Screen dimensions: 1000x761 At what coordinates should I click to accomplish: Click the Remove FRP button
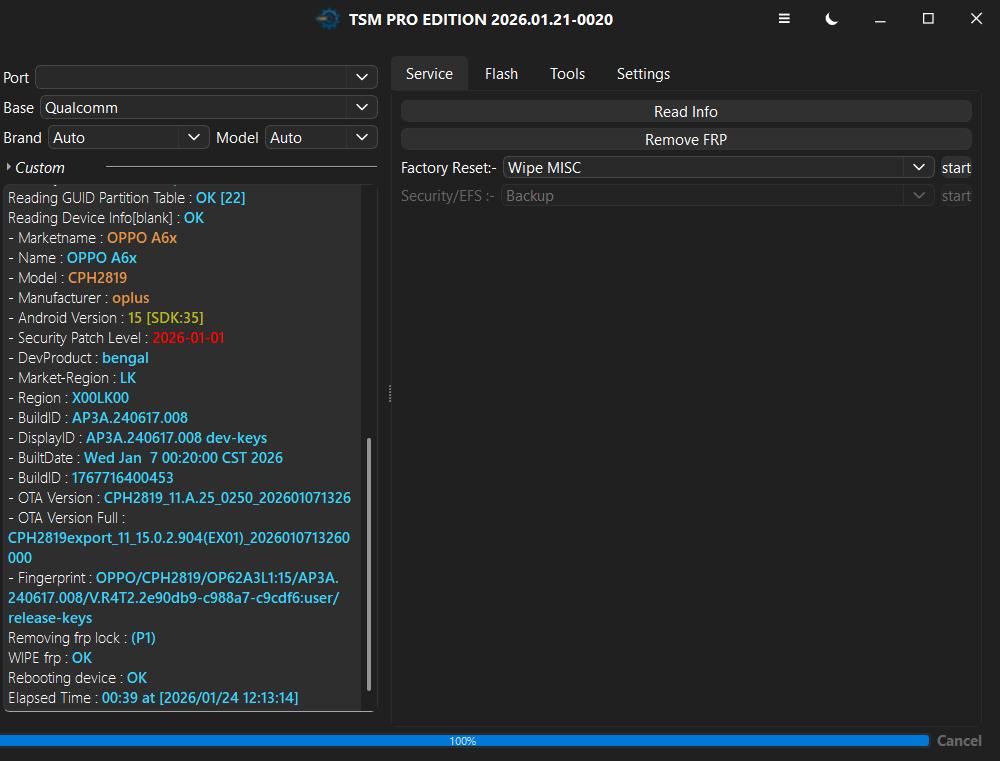[686, 139]
